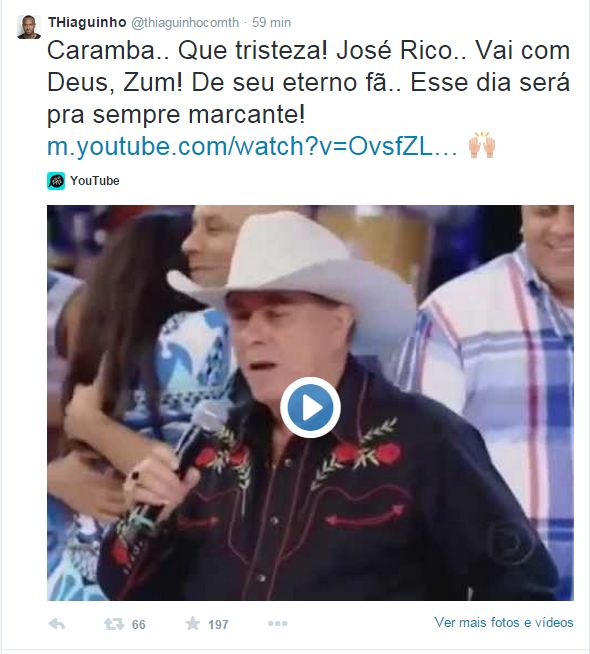Open Ver mais fotos e vídeos
The width and height of the screenshot is (590, 654).
coord(504,622)
